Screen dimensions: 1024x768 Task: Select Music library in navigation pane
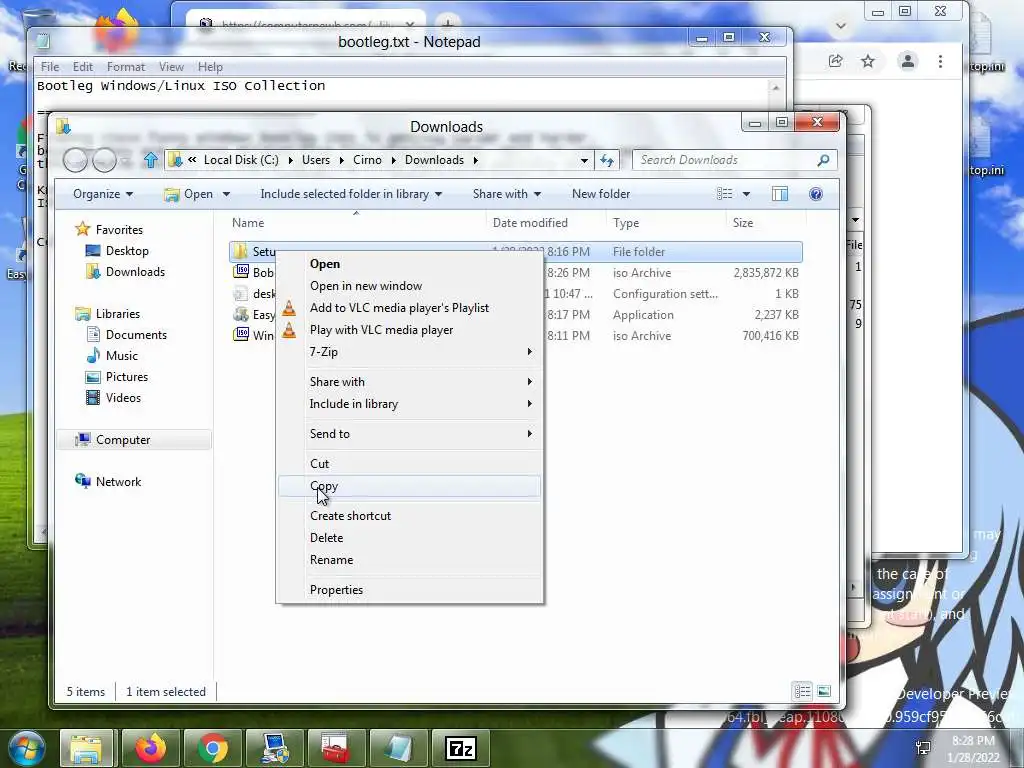tap(121, 356)
